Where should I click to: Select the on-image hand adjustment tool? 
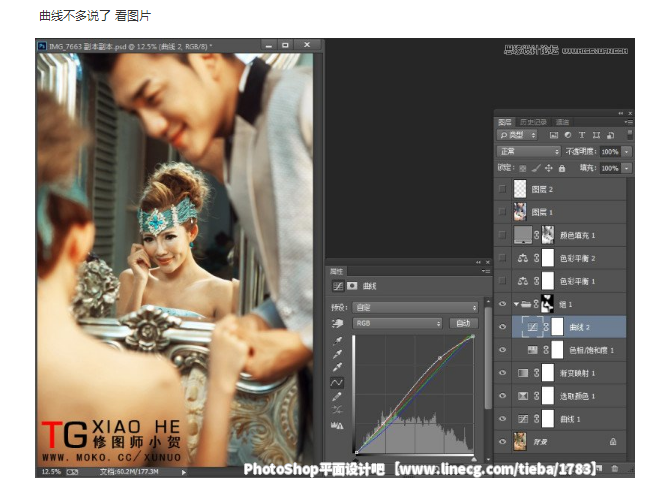(337, 323)
